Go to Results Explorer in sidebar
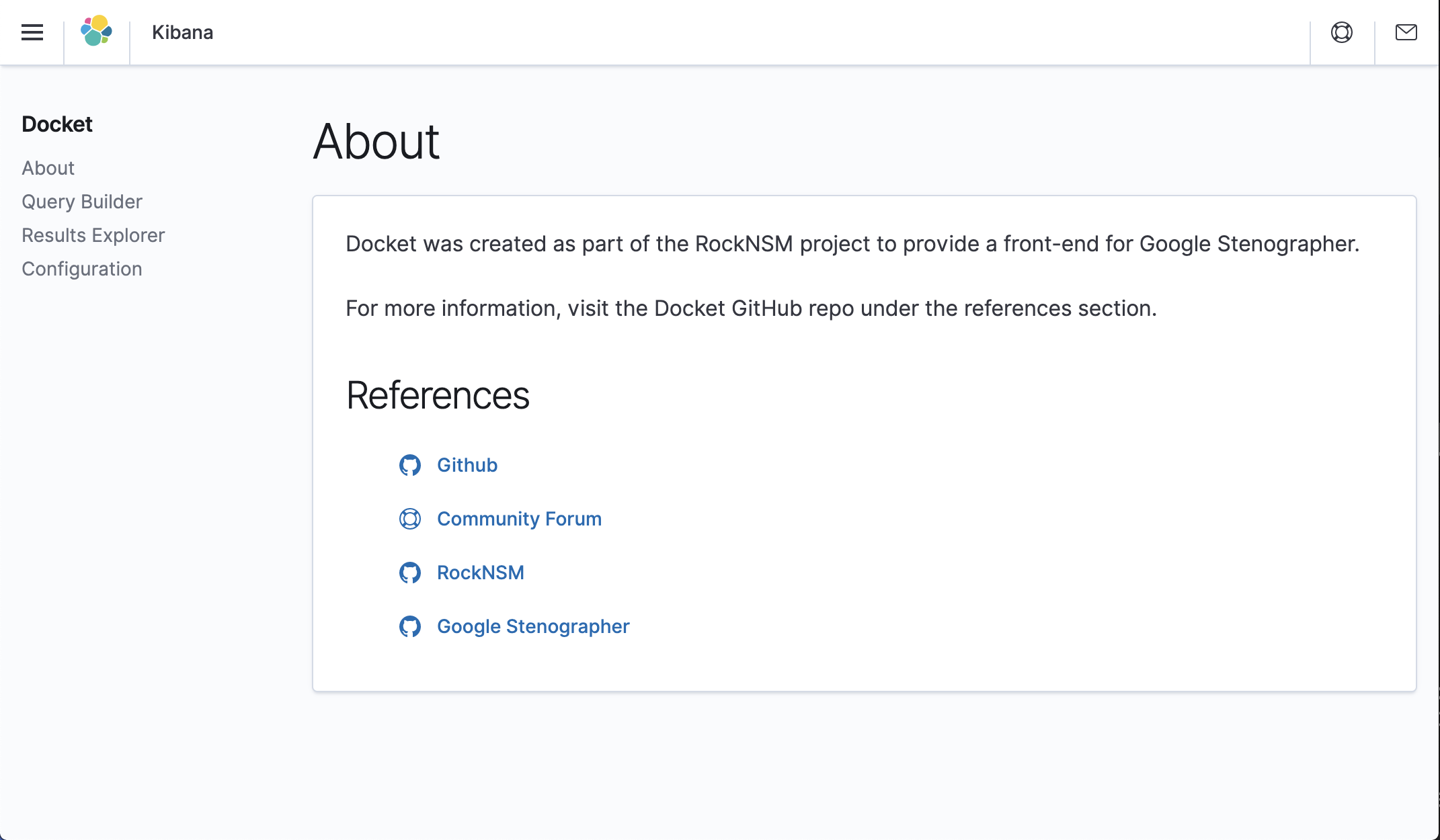 93,235
